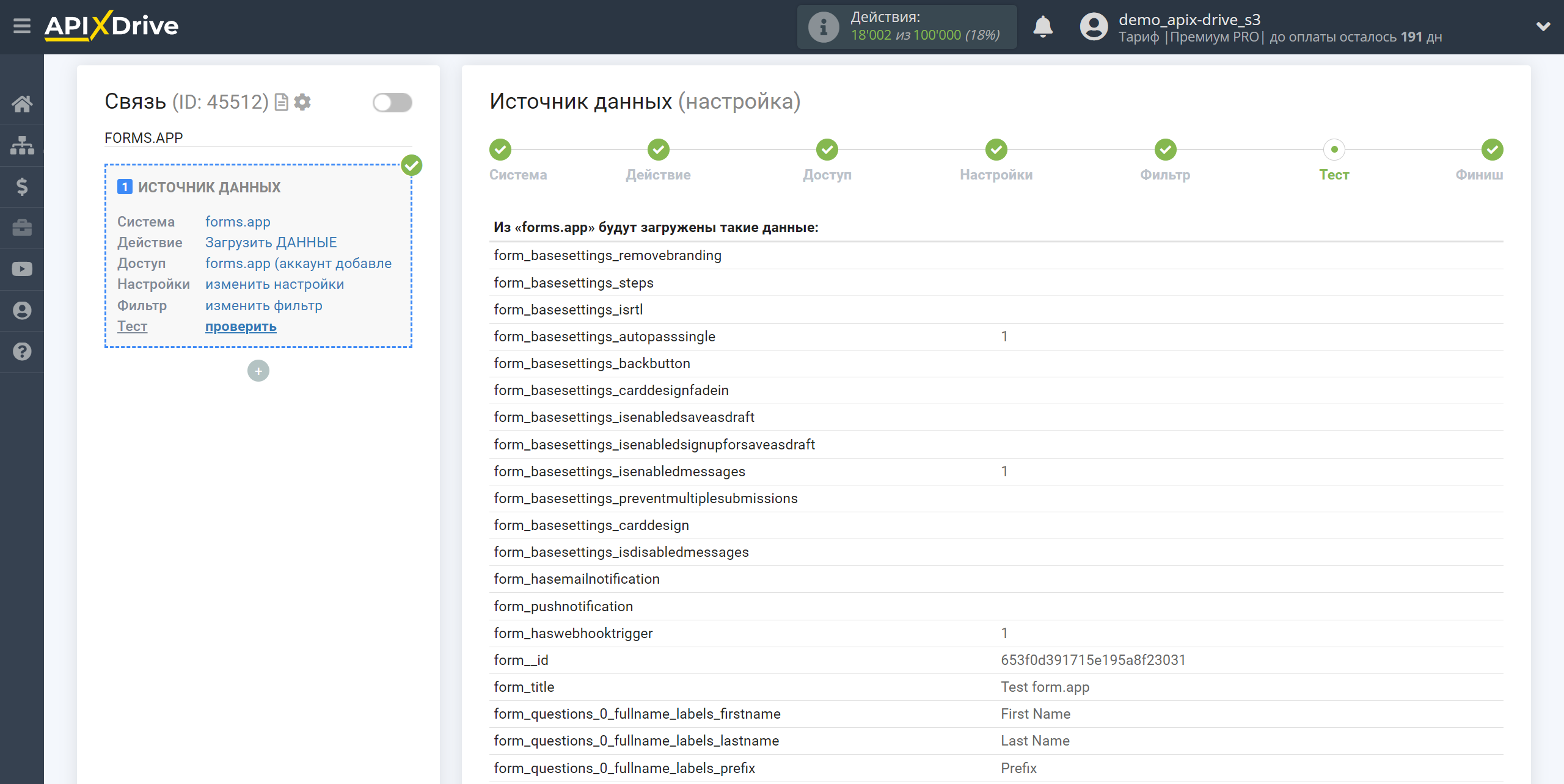Viewport: 1564px width, 784px height.
Task: Open the connections sitemap sidebar icon
Action: 22,145
